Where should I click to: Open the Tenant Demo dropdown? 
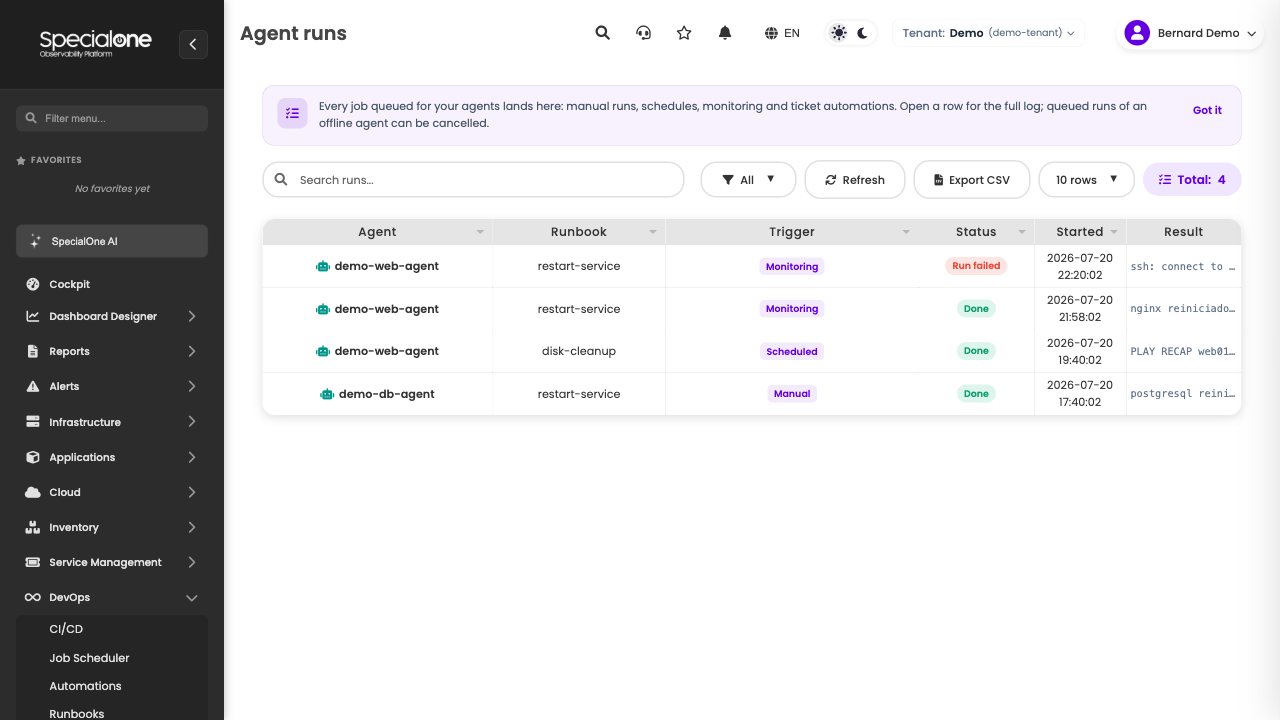988,33
